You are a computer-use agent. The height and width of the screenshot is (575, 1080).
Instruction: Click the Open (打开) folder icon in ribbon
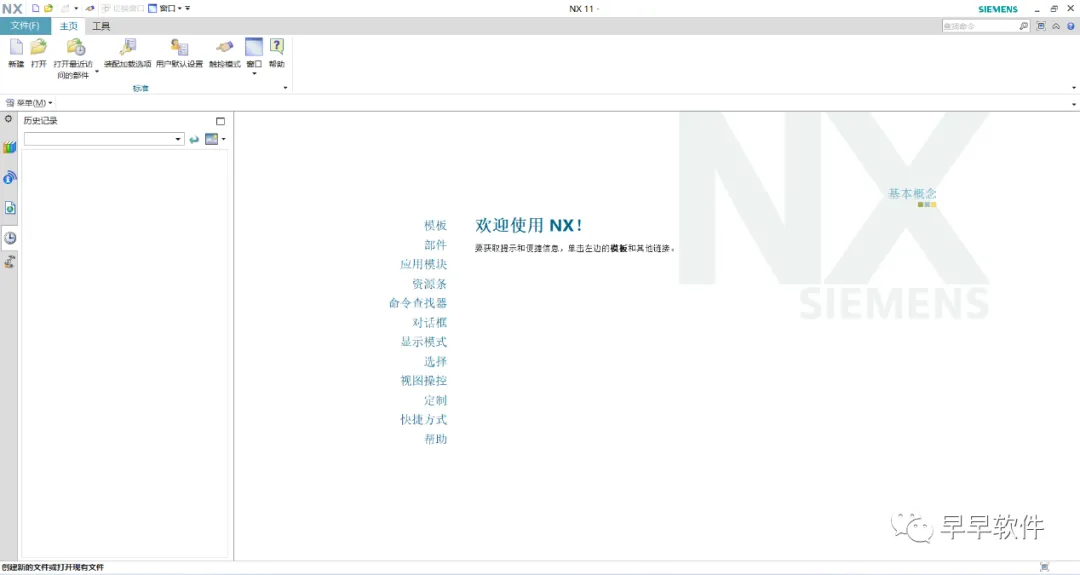(x=39, y=47)
